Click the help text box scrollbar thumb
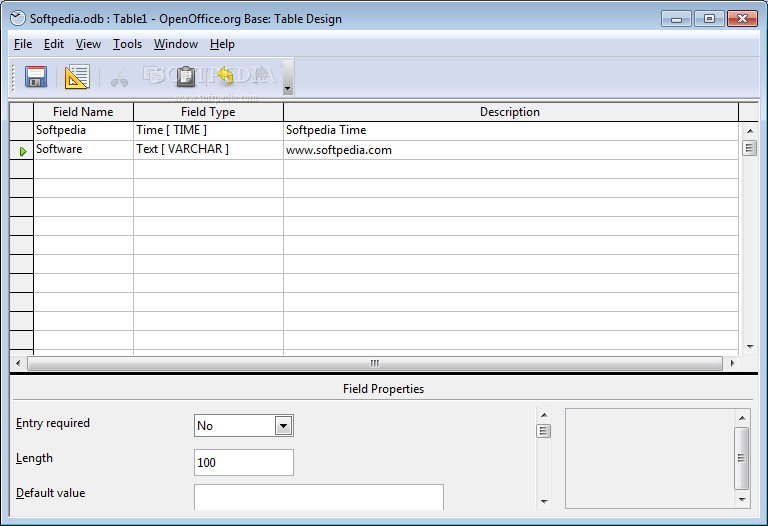The image size is (768, 526). pos(742,458)
